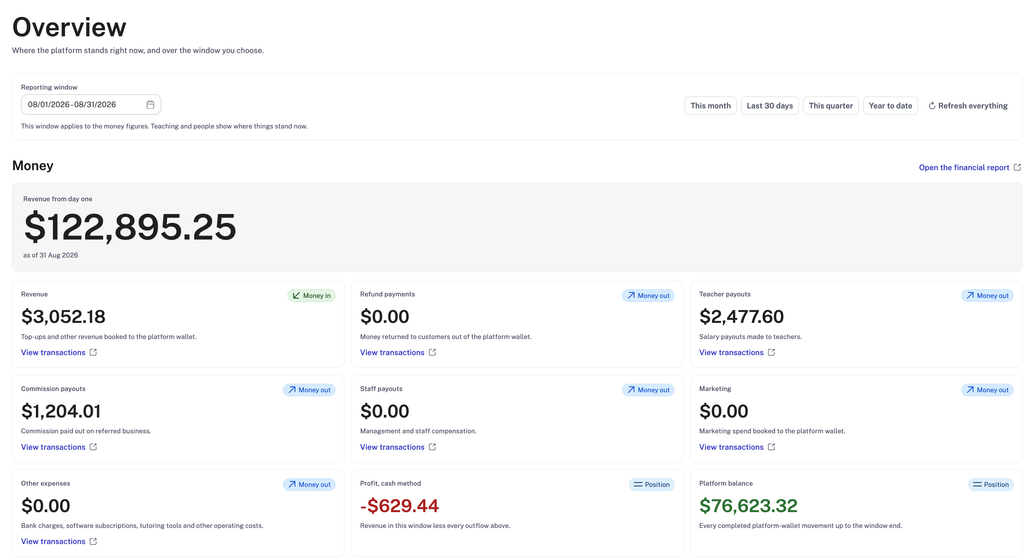The height and width of the screenshot is (560, 1024).
Task: Choose the Year to date preset
Action: (x=890, y=106)
